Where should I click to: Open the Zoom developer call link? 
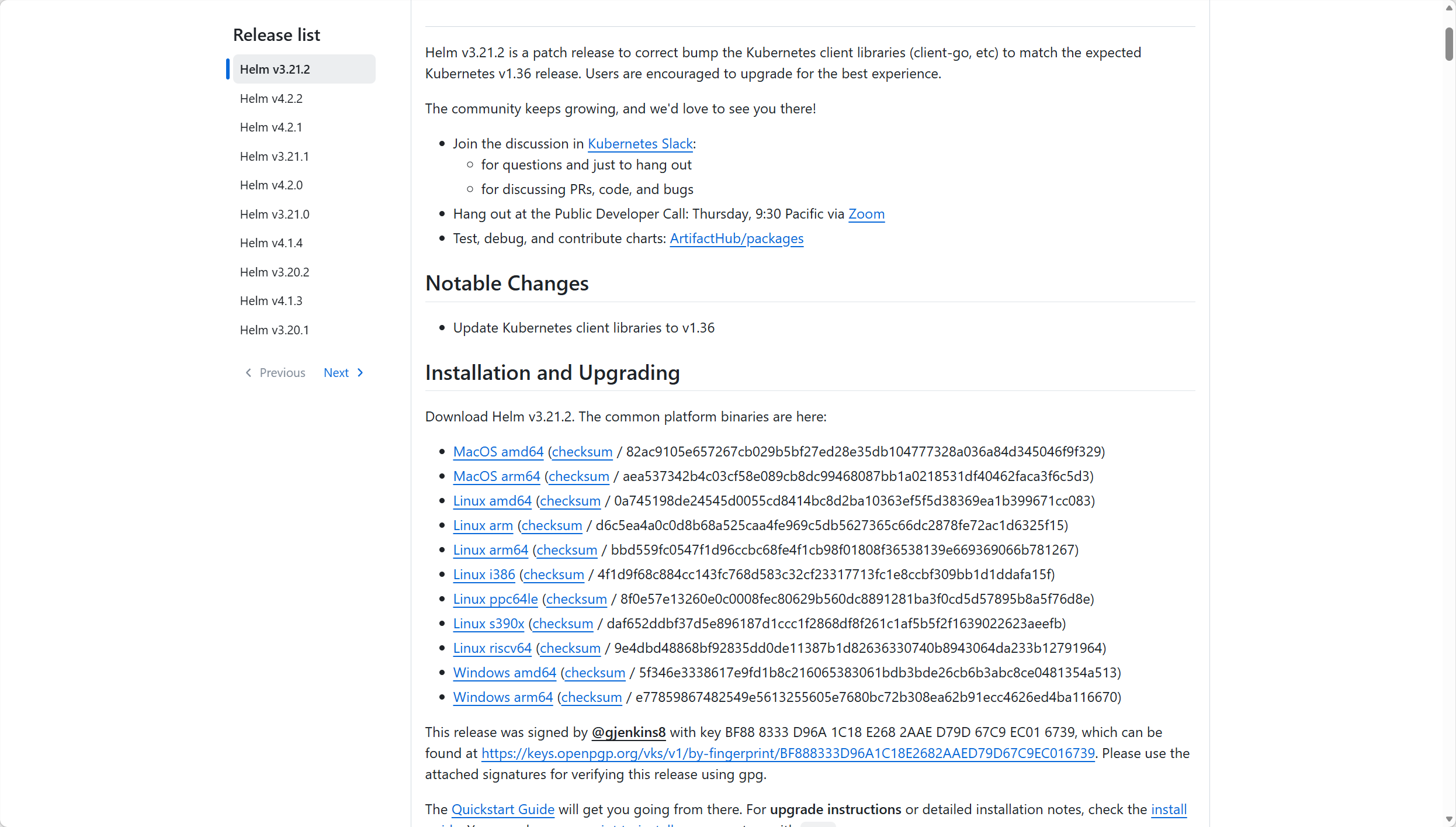(x=866, y=213)
